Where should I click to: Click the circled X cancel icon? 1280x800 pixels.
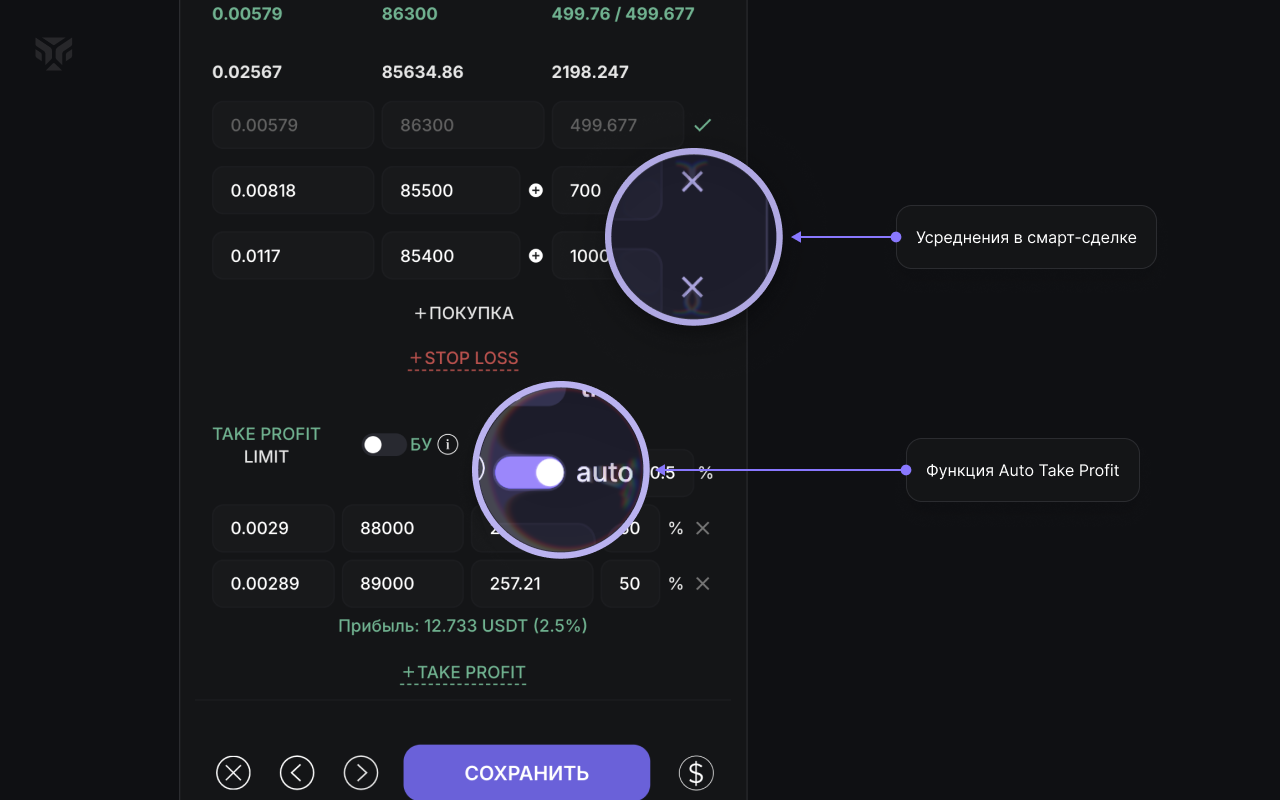coord(233,773)
